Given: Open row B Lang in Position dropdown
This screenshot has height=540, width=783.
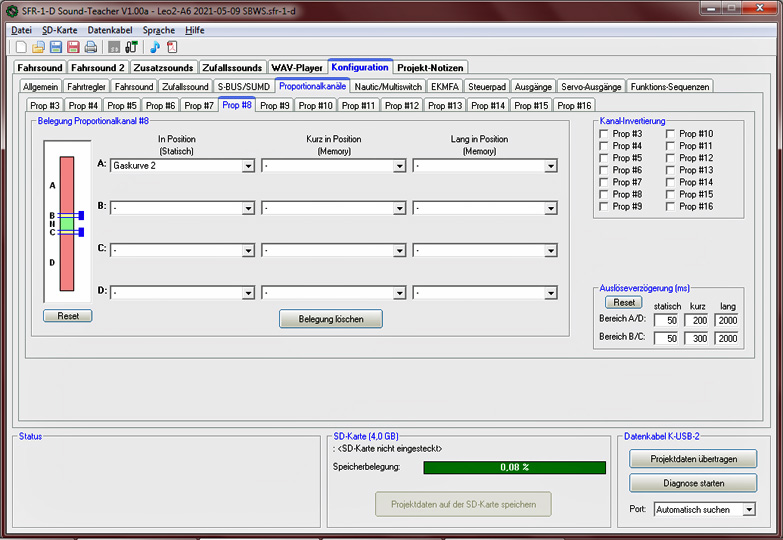Looking at the screenshot, I should [485, 208].
